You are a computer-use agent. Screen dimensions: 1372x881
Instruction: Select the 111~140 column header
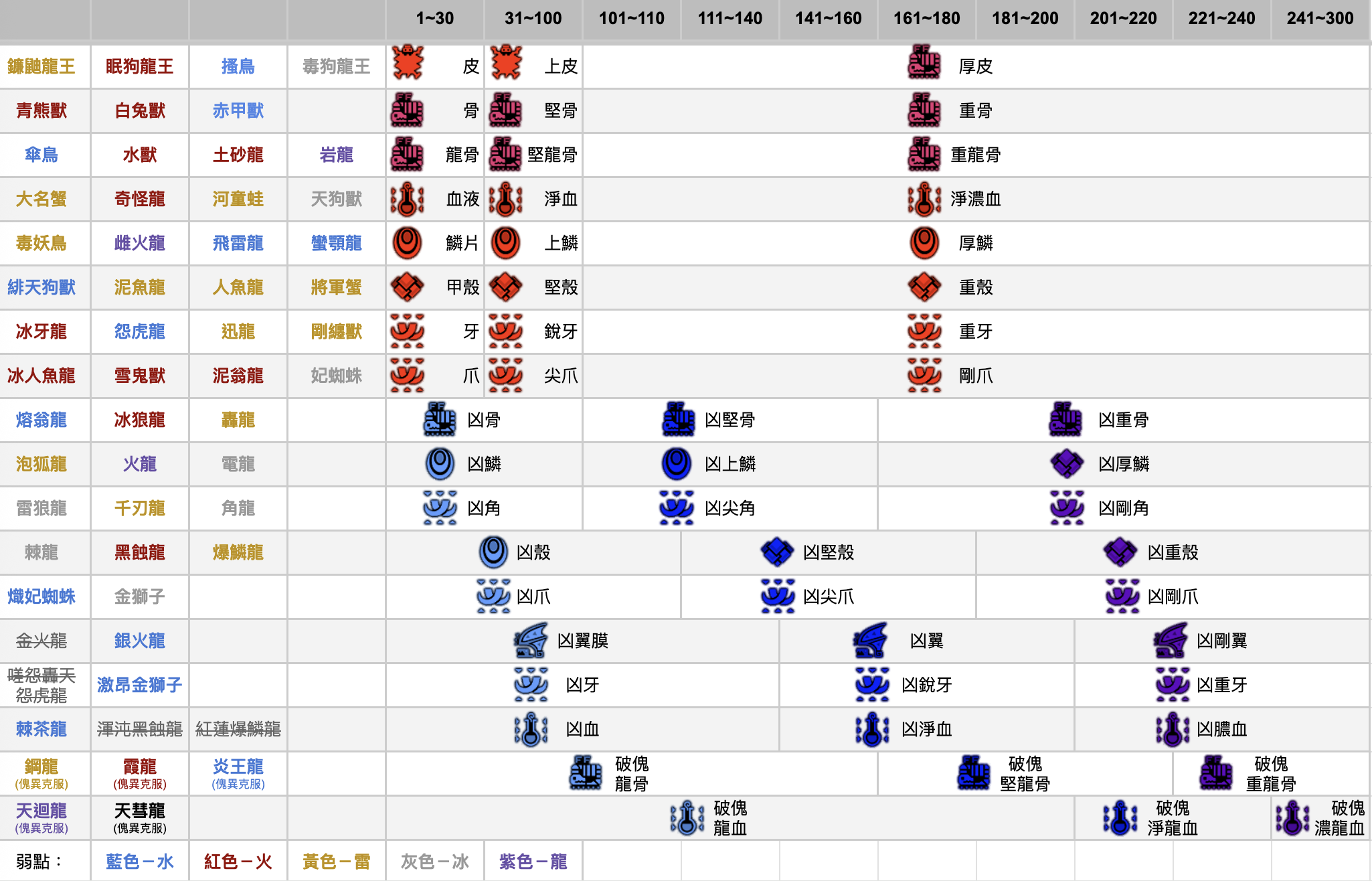point(730,19)
